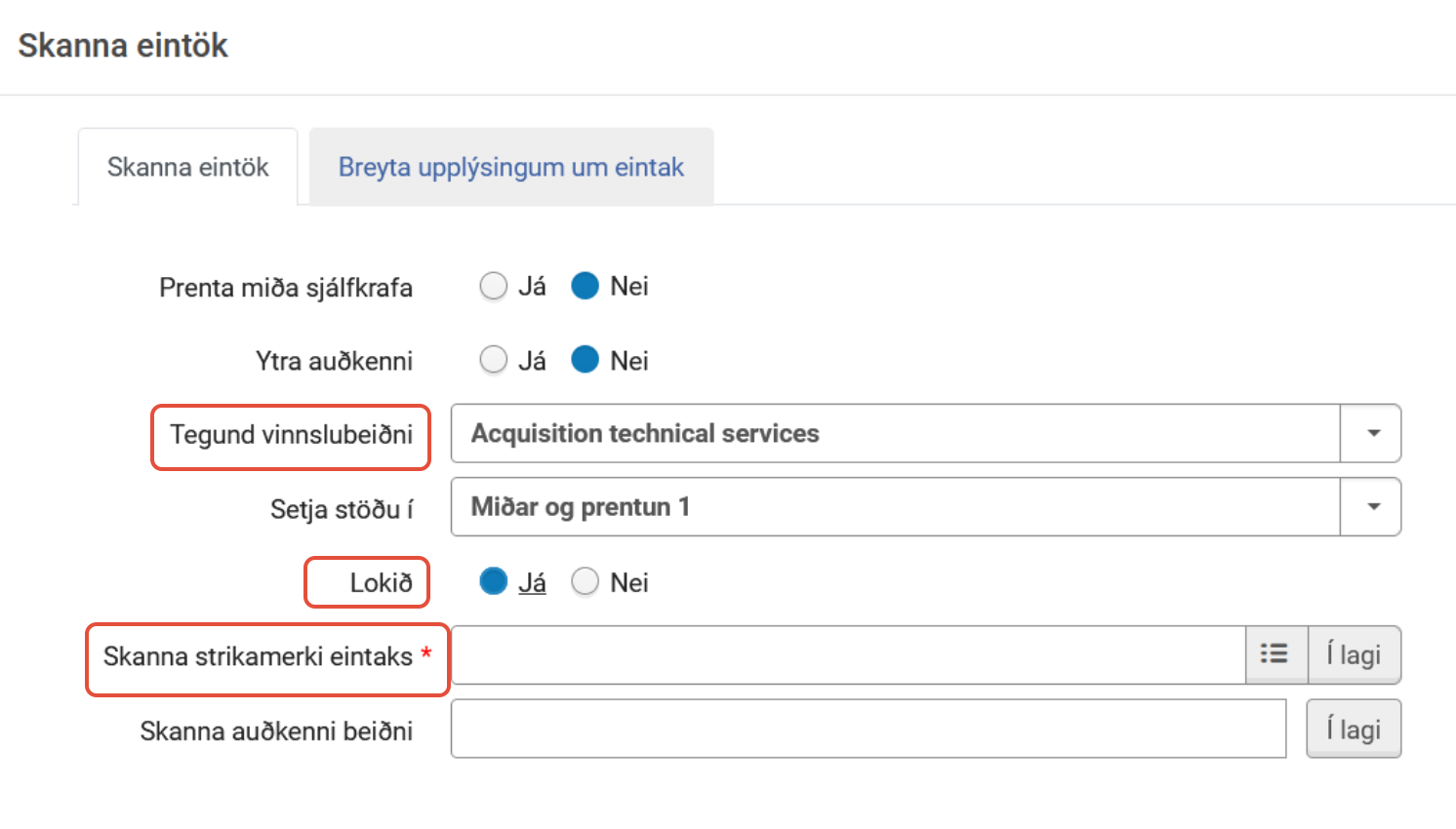
Task: Open the Breyta upplýsingum um eintak tab
Action: click(510, 168)
